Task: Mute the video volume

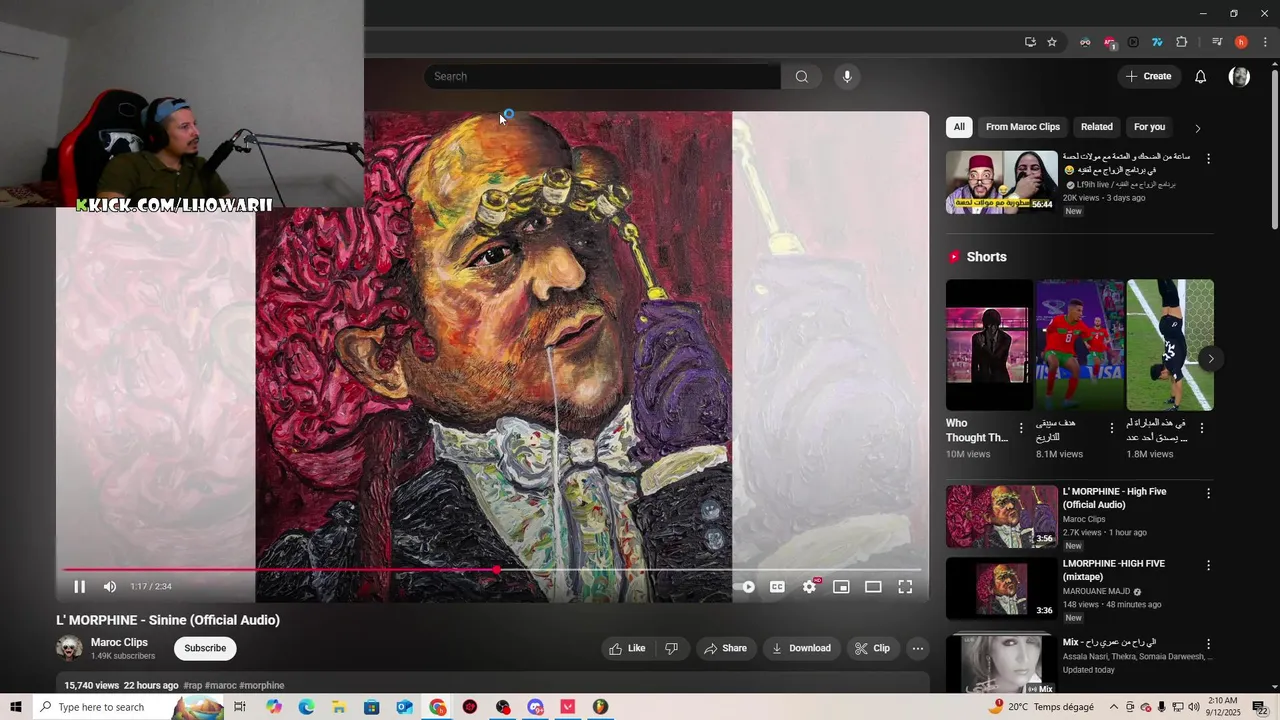Action: [110, 587]
